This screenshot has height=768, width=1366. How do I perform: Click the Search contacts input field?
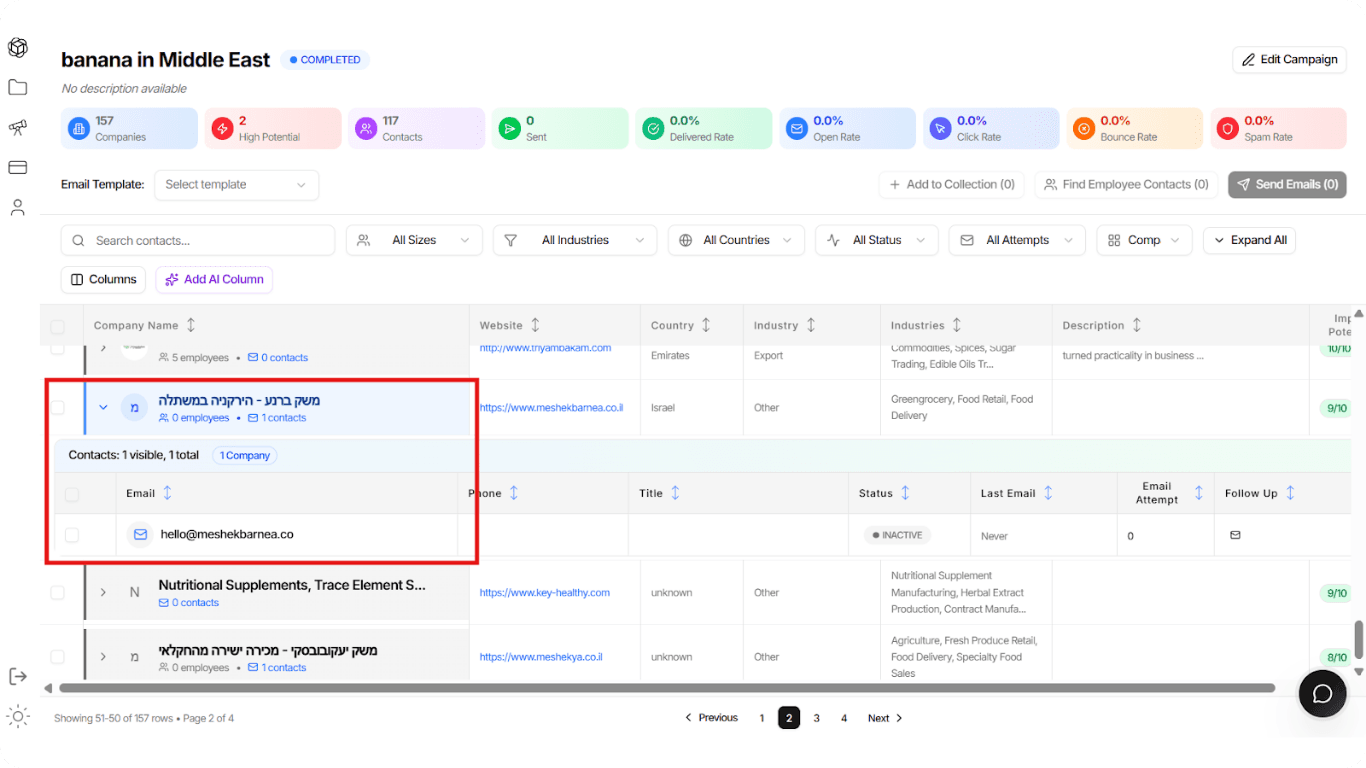(198, 240)
